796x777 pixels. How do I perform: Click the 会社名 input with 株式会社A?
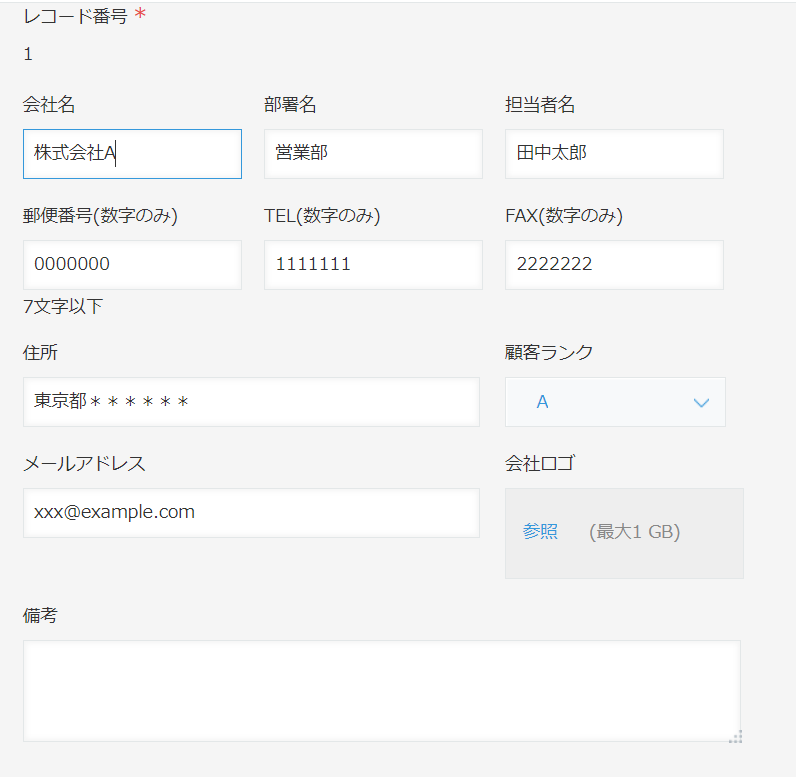point(132,154)
